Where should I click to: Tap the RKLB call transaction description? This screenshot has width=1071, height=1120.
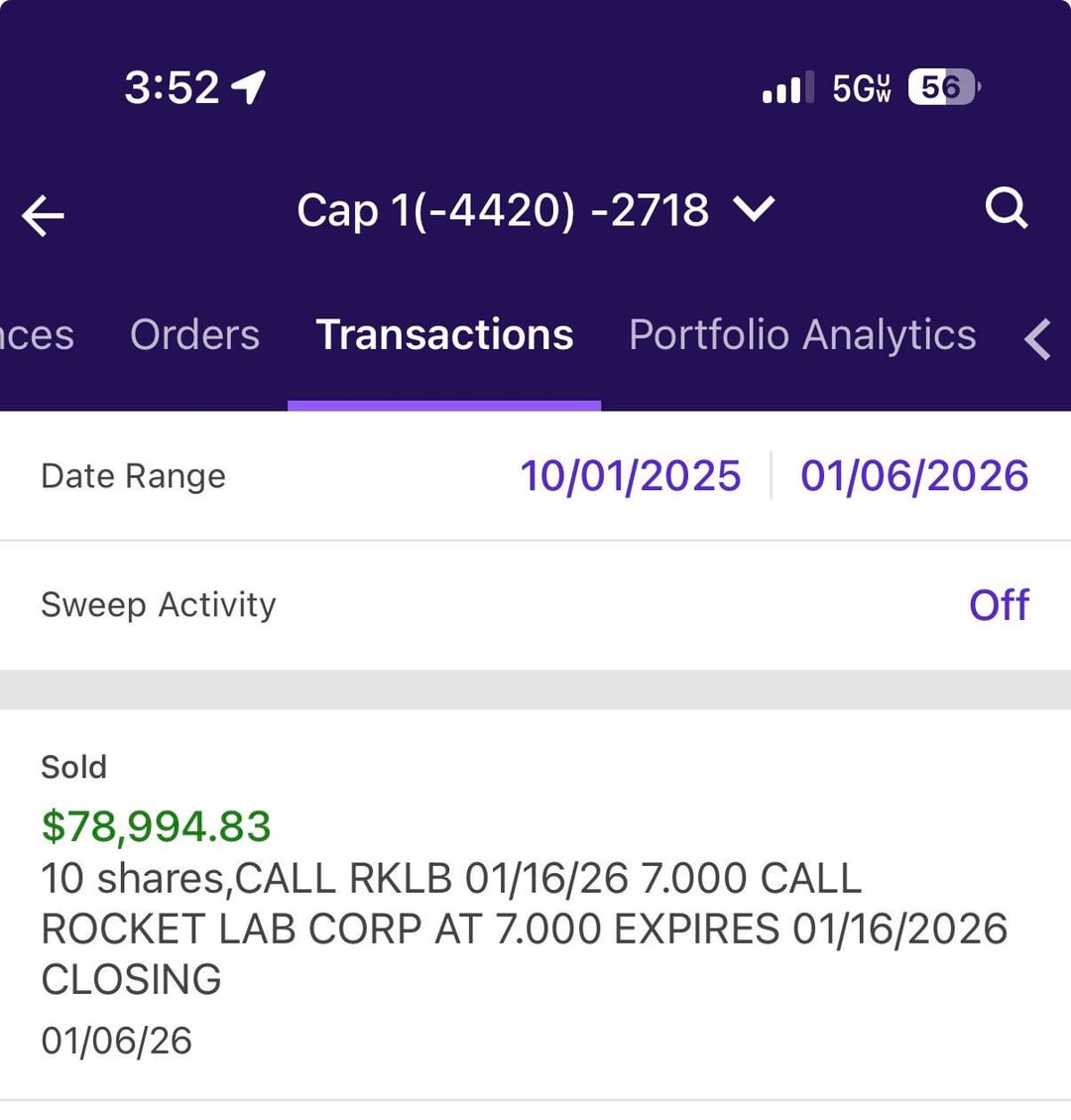point(524,929)
